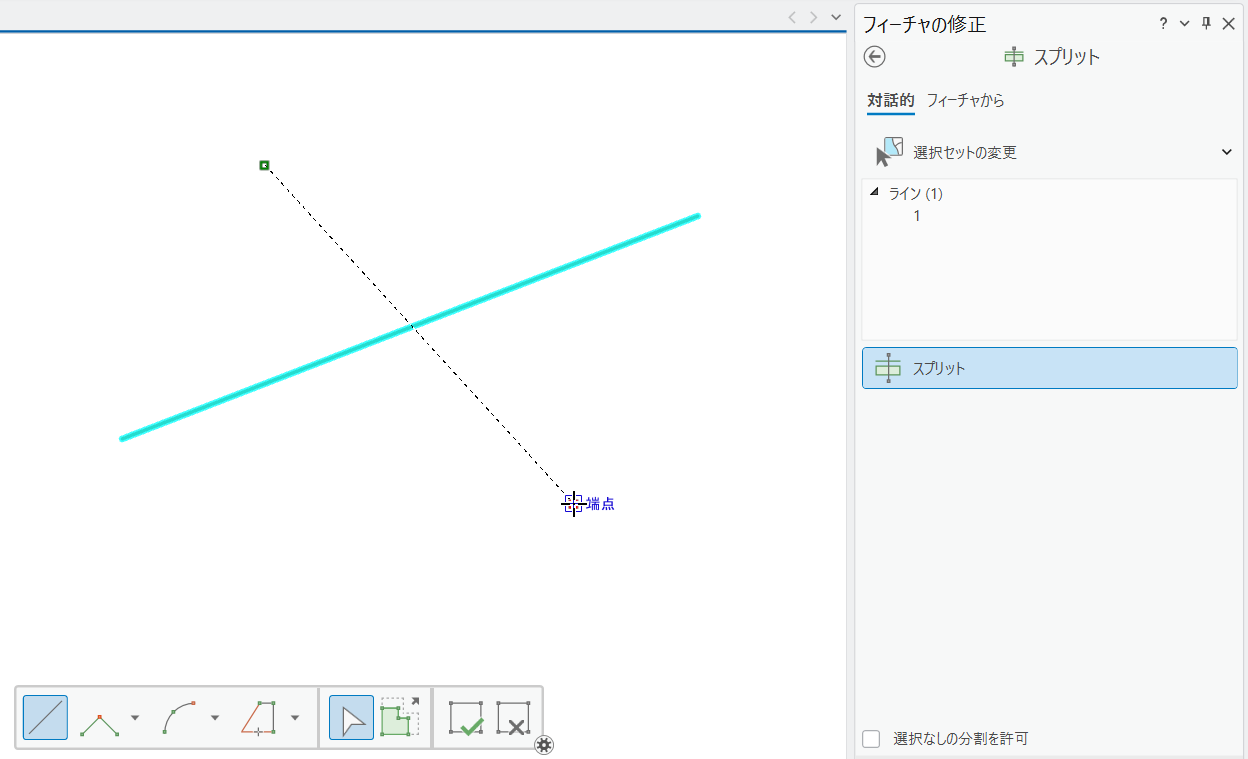Open the Trace tool dropdown arrow
Viewport: 1248px width, 759px height.
295,718
